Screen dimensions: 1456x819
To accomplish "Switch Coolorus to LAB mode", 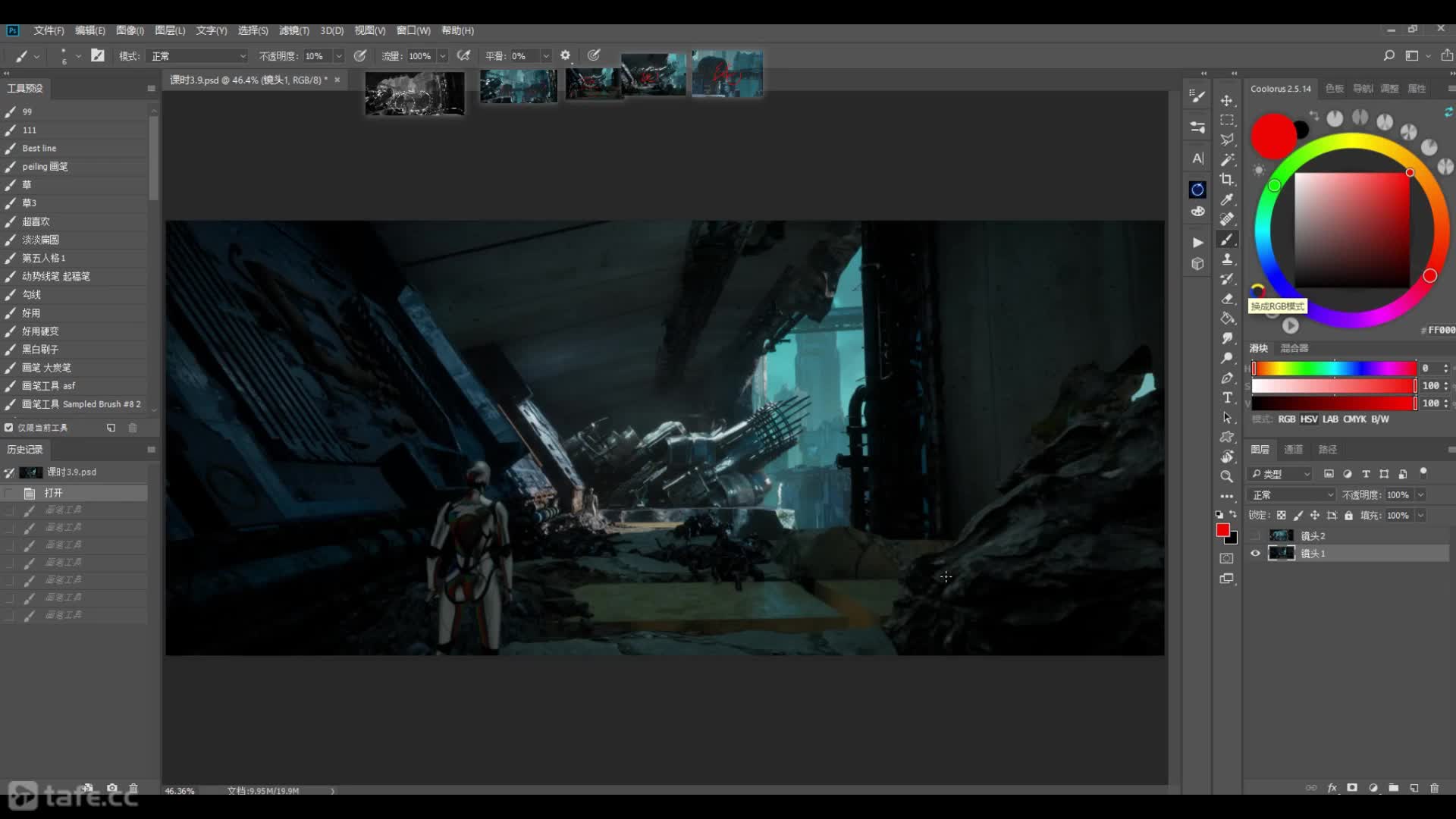I will [1331, 419].
